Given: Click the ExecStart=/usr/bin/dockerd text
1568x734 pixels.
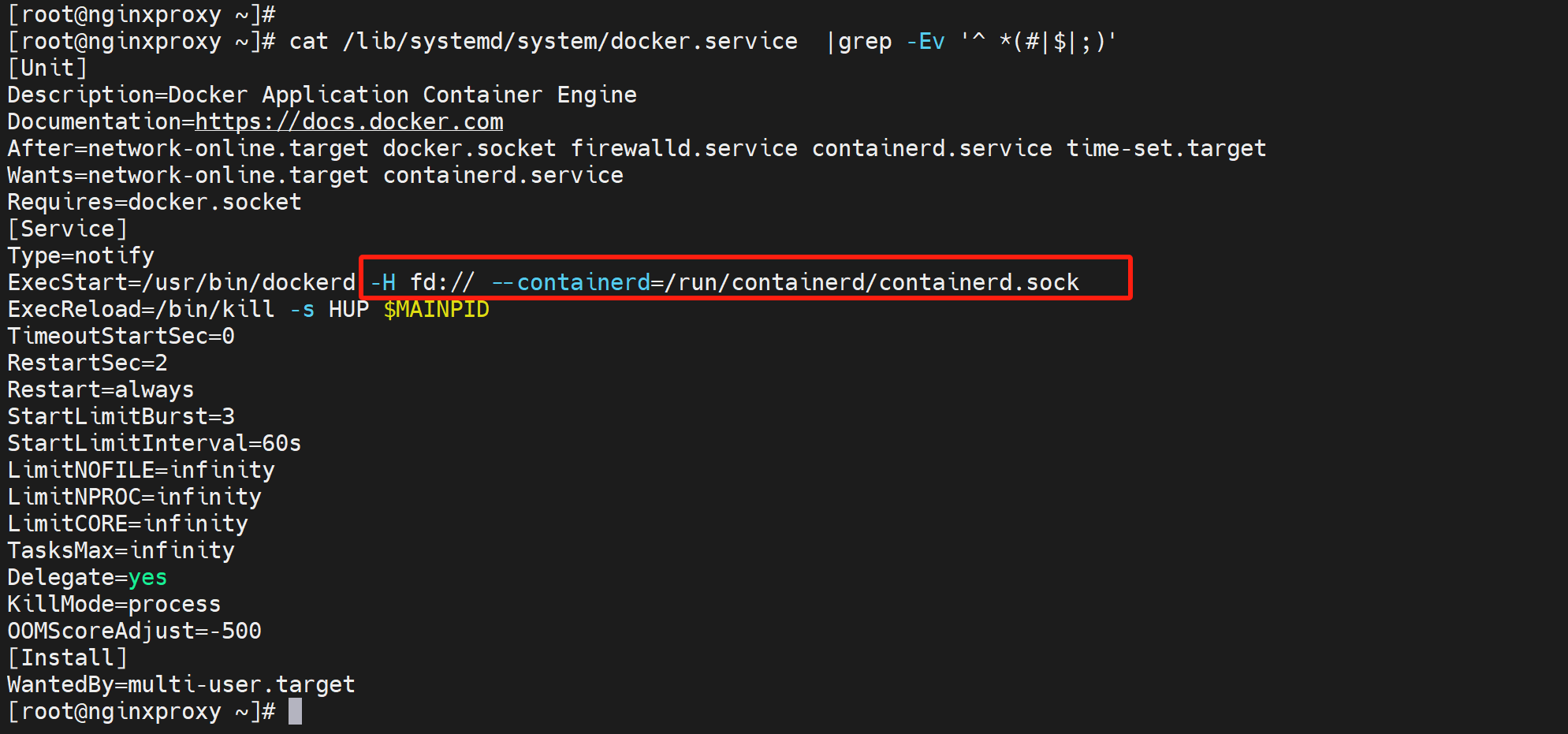Looking at the screenshot, I should click(181, 282).
